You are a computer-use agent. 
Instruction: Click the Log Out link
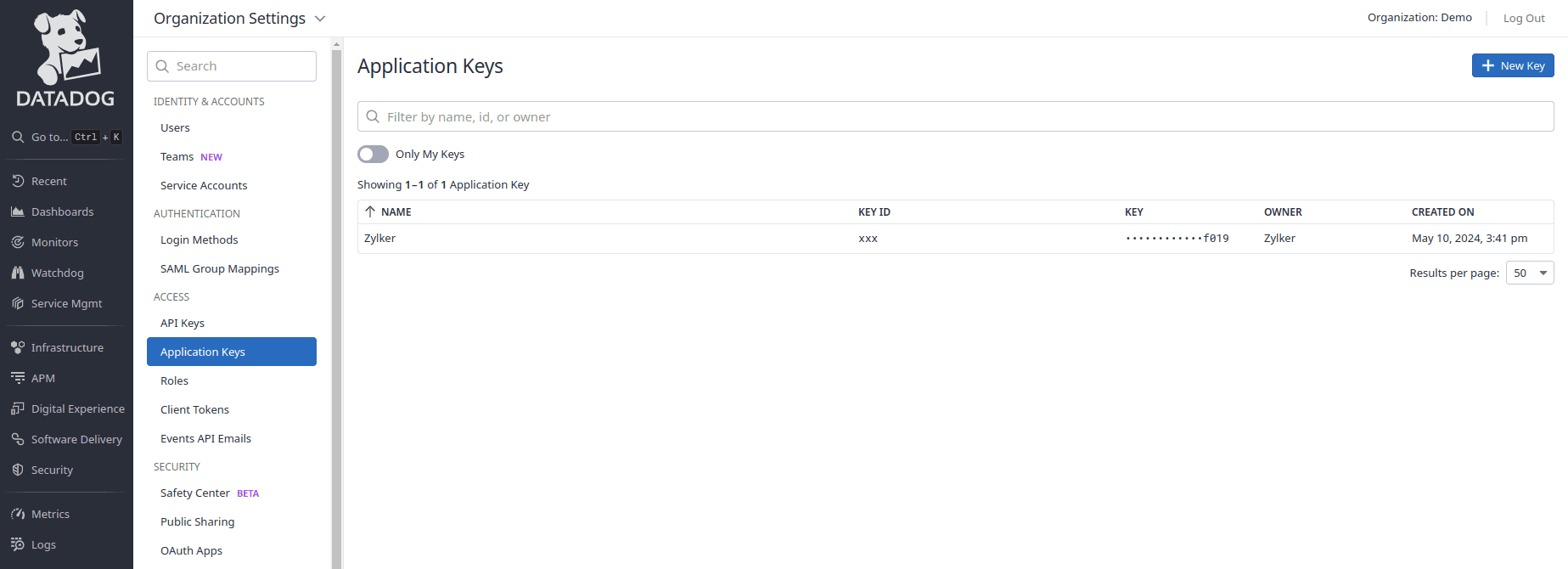[1524, 19]
